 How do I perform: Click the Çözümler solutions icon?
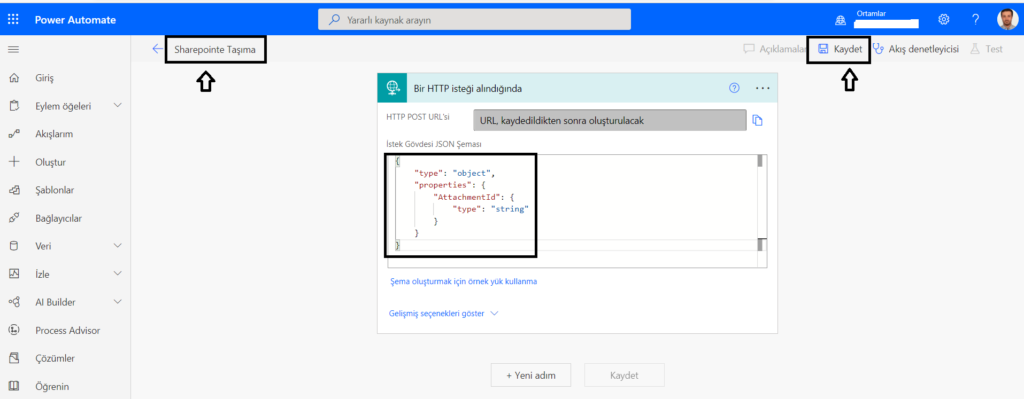[x=13, y=358]
